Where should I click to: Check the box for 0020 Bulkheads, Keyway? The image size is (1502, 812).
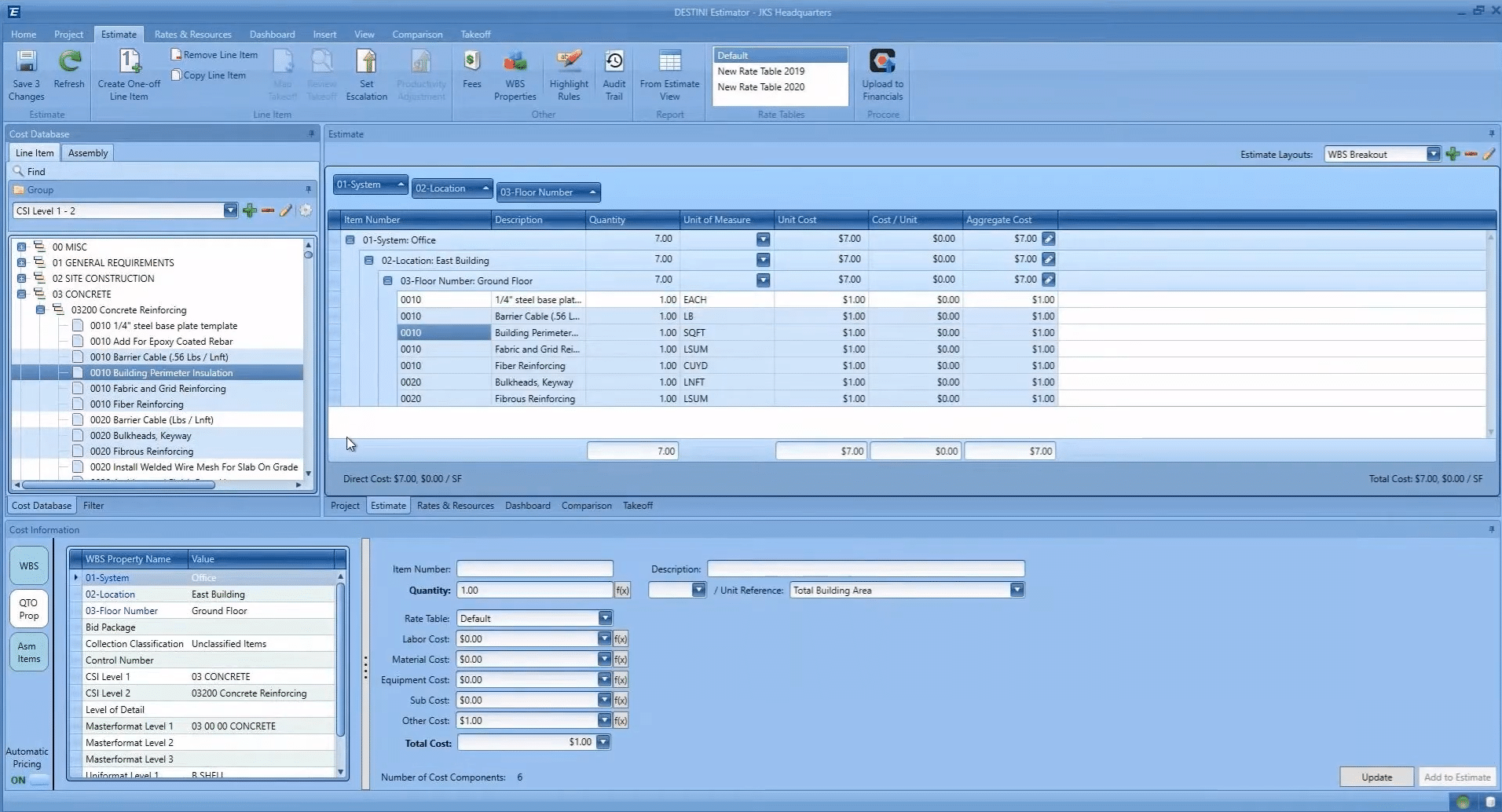pos(78,436)
